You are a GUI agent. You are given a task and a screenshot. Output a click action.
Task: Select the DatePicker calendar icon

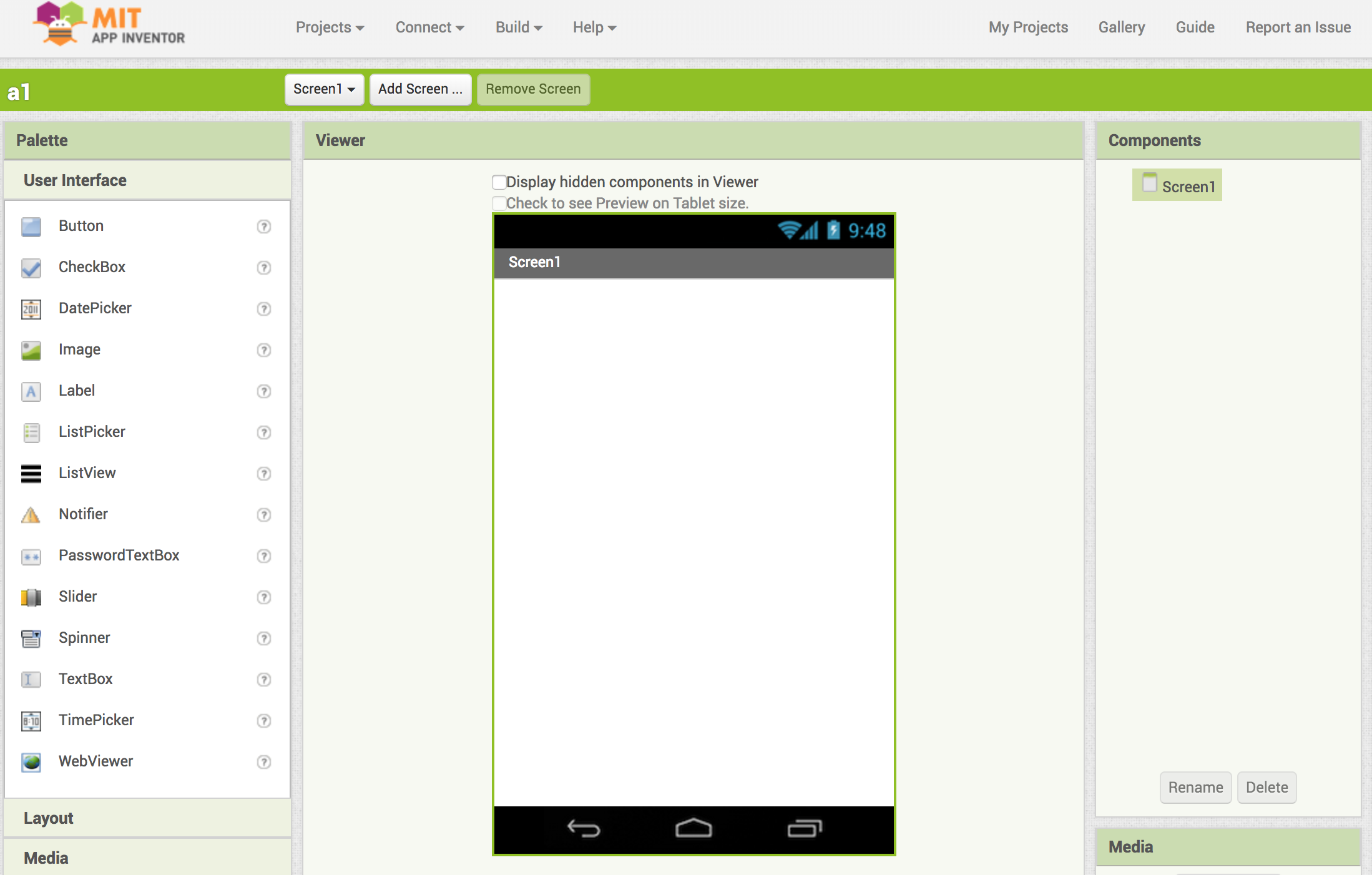click(31, 309)
